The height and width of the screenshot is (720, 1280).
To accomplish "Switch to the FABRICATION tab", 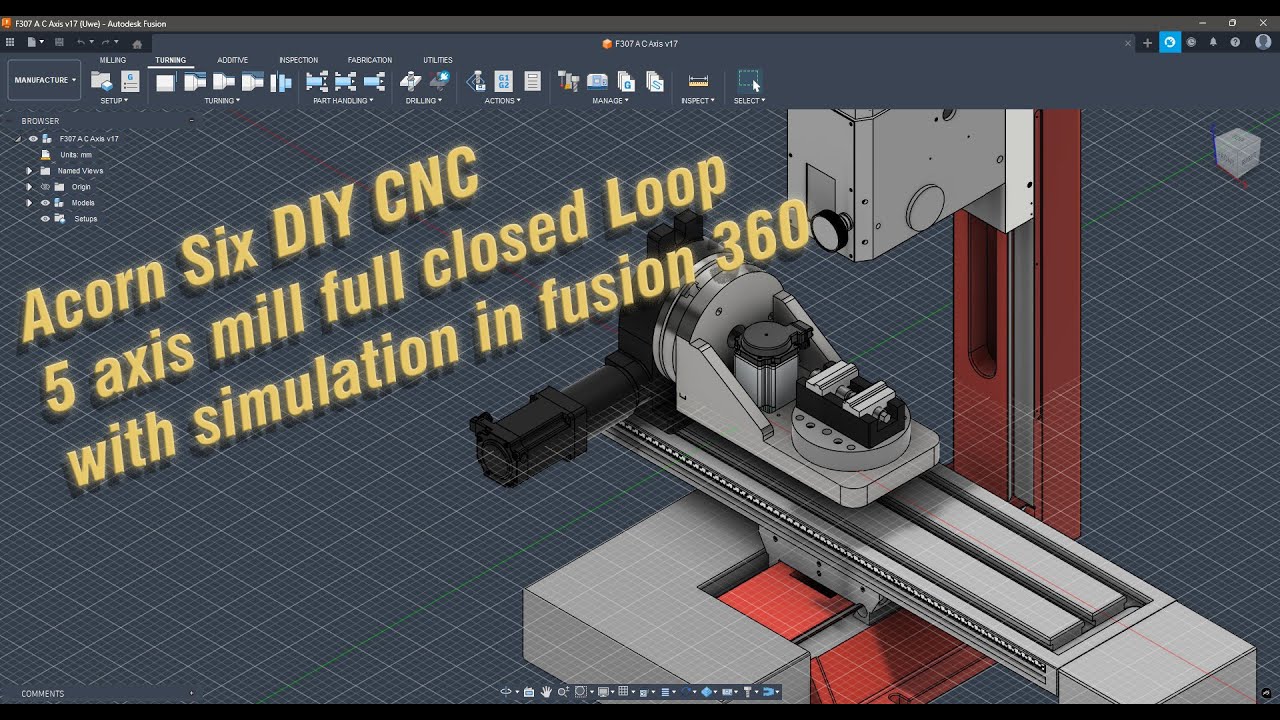I will point(370,60).
